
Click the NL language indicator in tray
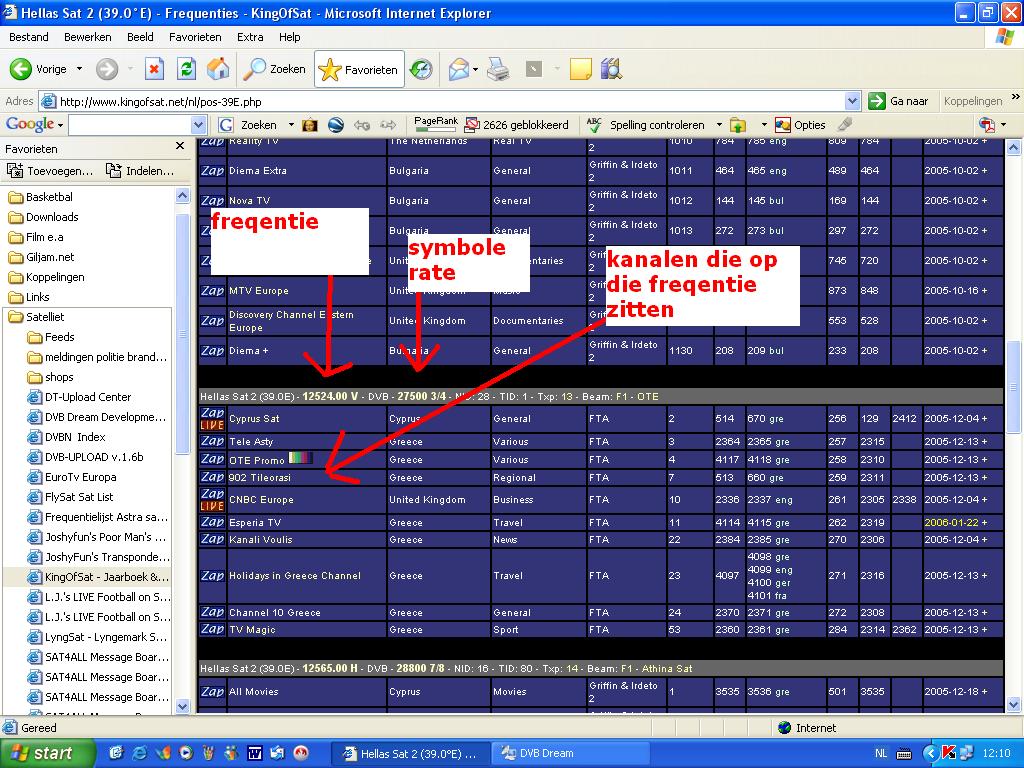pos(881,754)
